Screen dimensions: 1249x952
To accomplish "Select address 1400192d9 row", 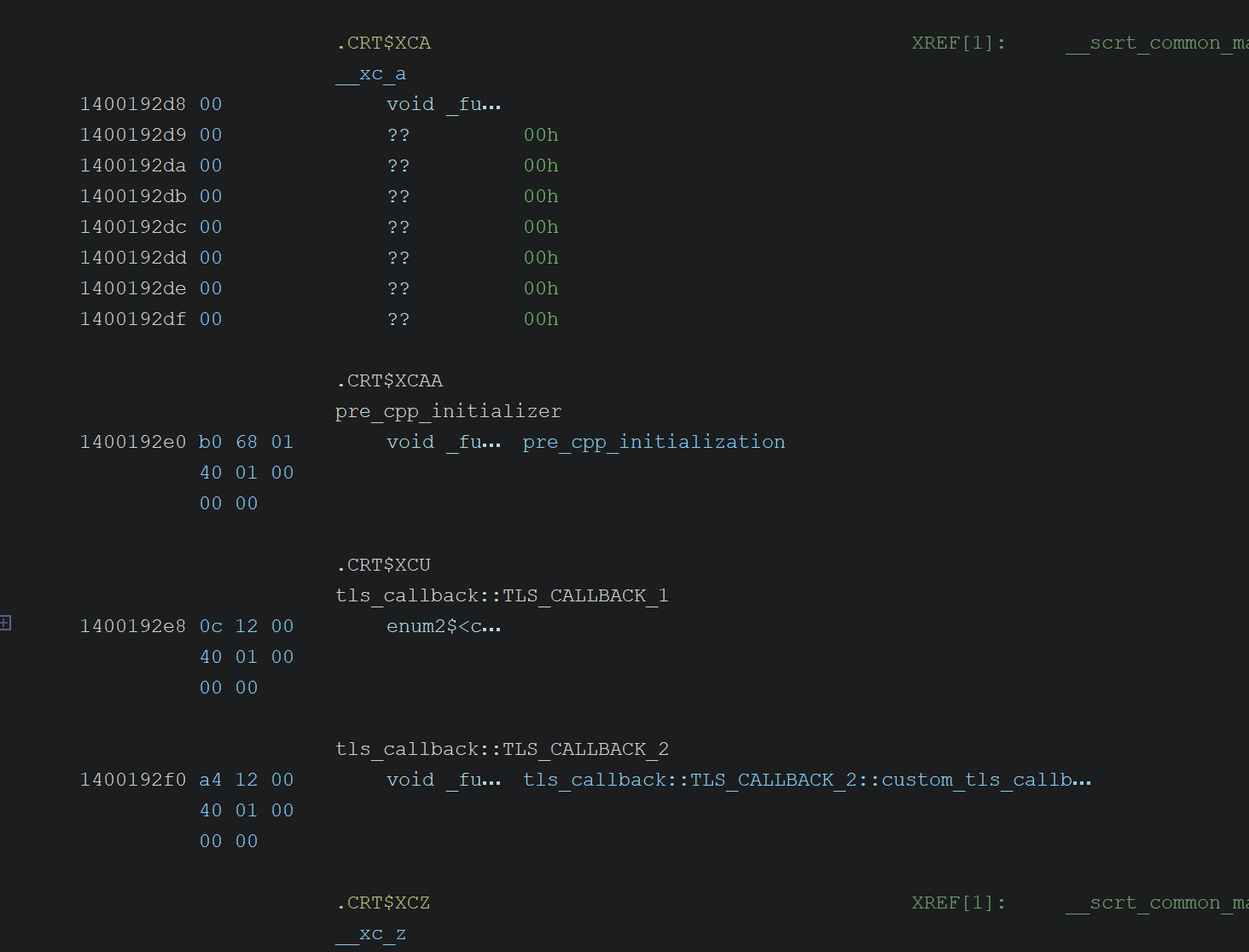I will click(x=133, y=135).
